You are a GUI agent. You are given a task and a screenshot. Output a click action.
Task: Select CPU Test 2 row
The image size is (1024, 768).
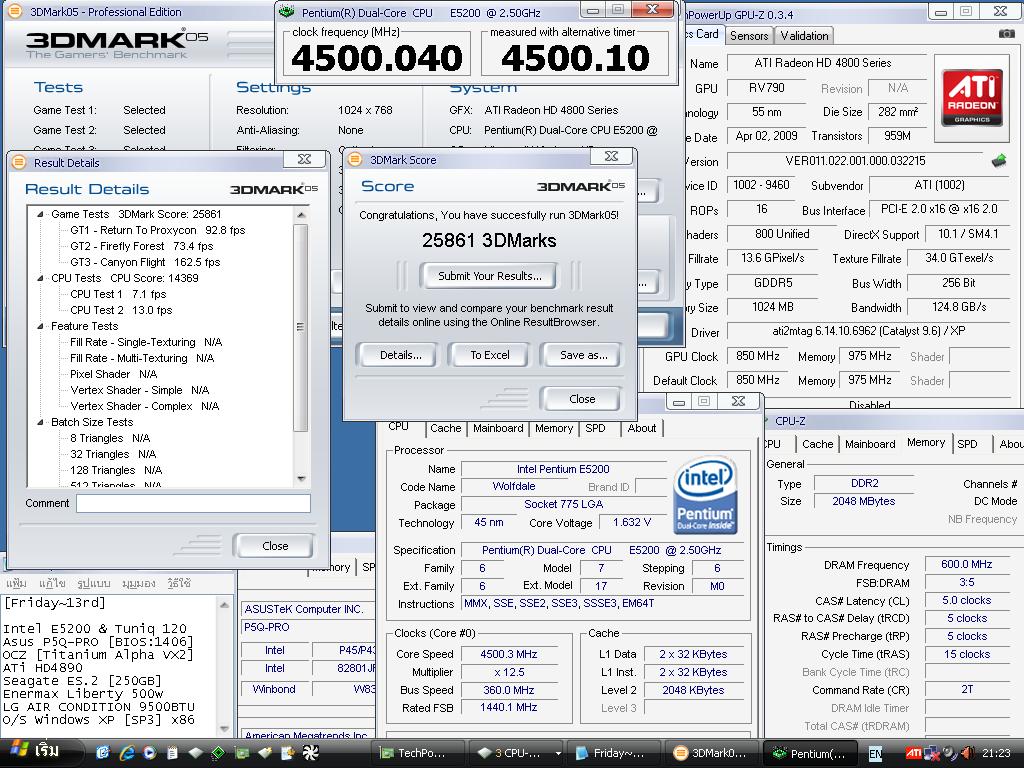(x=121, y=310)
